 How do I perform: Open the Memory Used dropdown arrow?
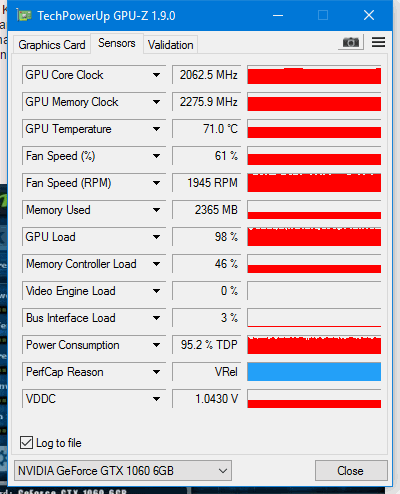(x=156, y=210)
